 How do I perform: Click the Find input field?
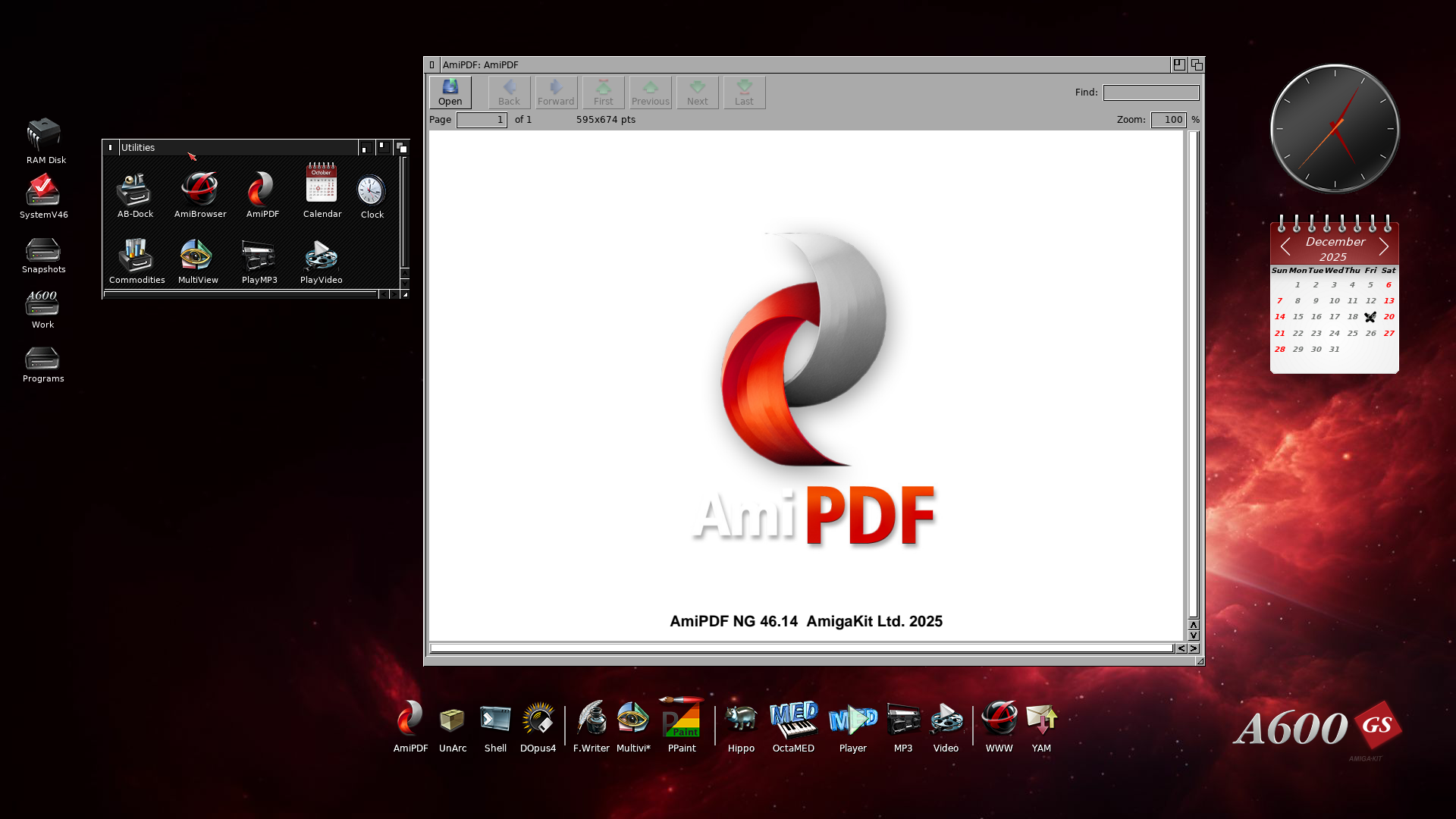coord(1150,93)
